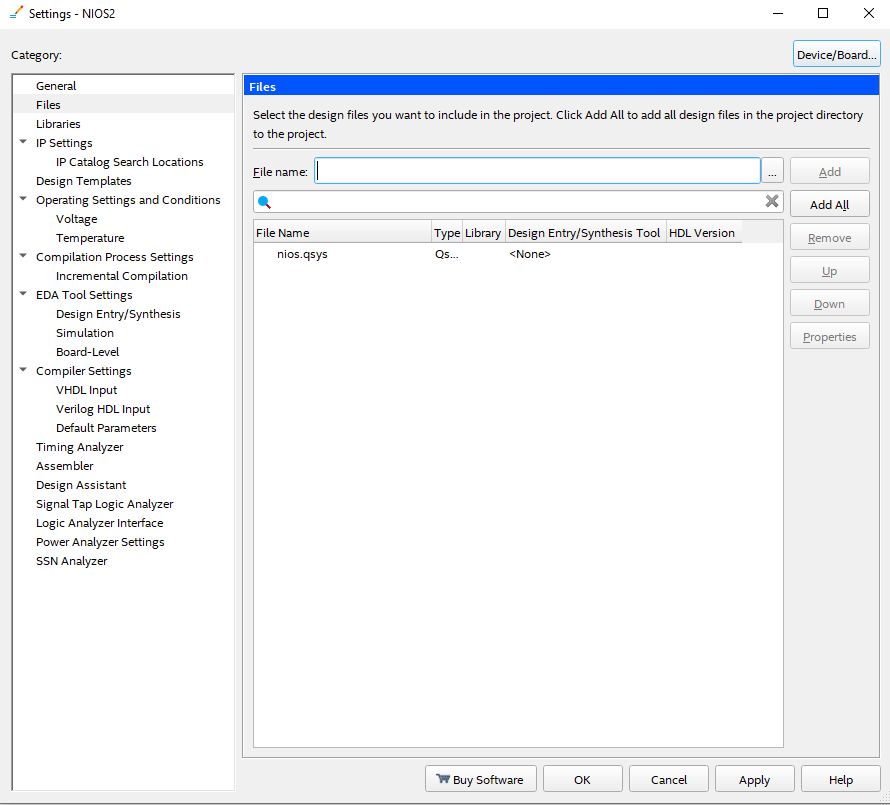890x805 pixels.
Task: Open Design Templates category
Action: (83, 181)
